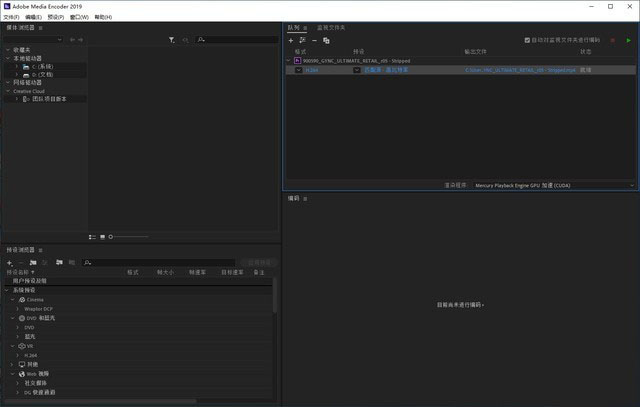Duplicate the selected queue item

(326, 40)
